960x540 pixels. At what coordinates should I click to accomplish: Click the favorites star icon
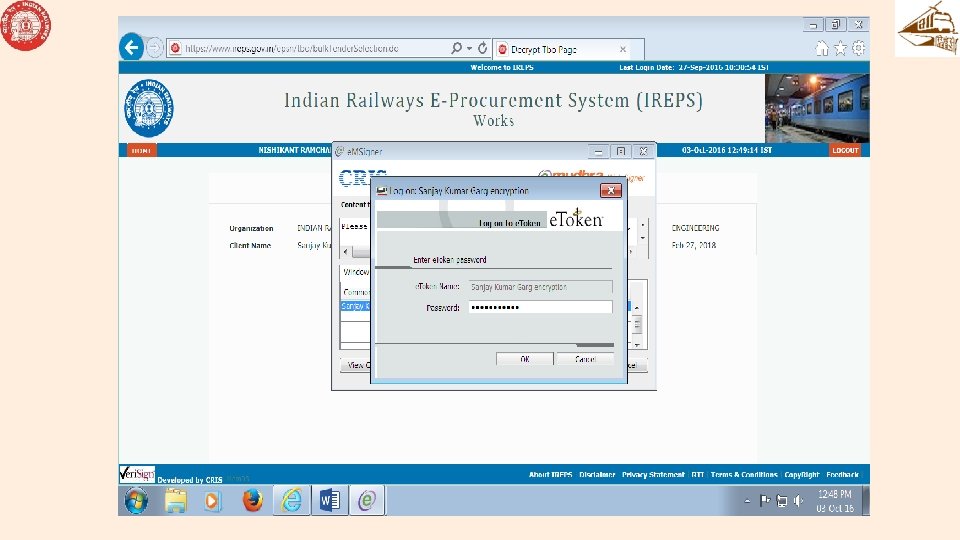tap(840, 48)
